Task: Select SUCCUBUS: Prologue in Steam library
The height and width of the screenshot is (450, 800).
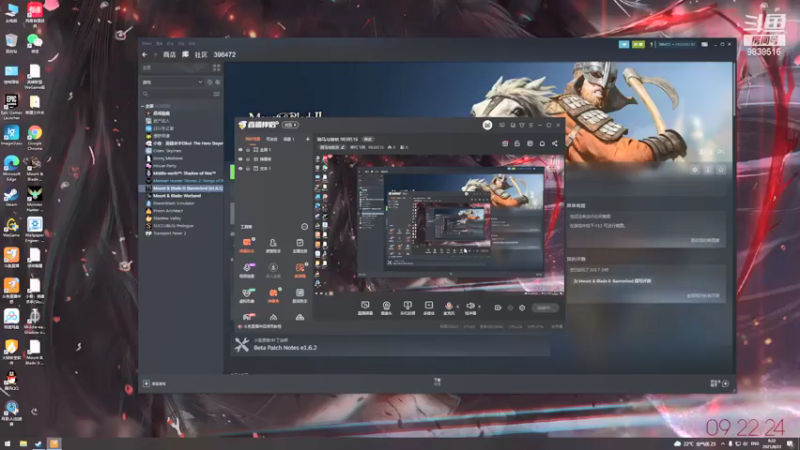Action: tap(173, 226)
